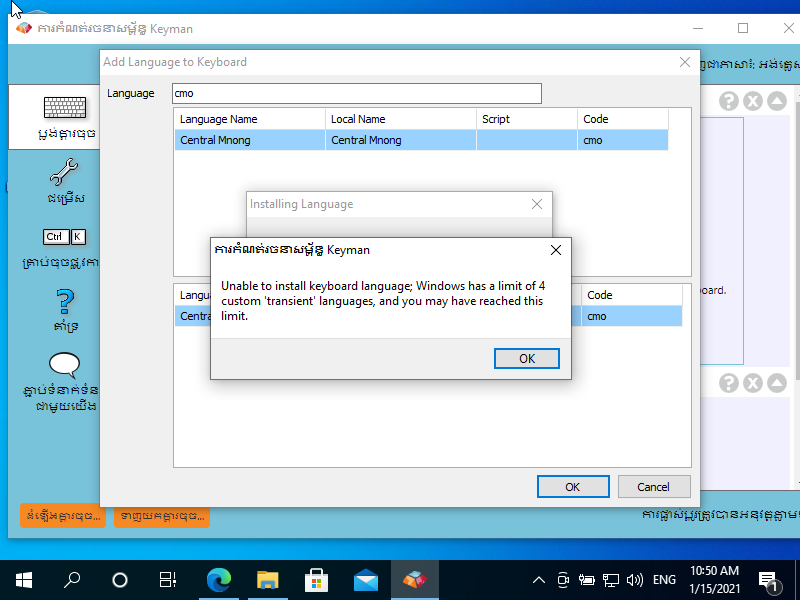The height and width of the screenshot is (600, 800).
Task: Show hidden system tray icons
Action: point(539,580)
